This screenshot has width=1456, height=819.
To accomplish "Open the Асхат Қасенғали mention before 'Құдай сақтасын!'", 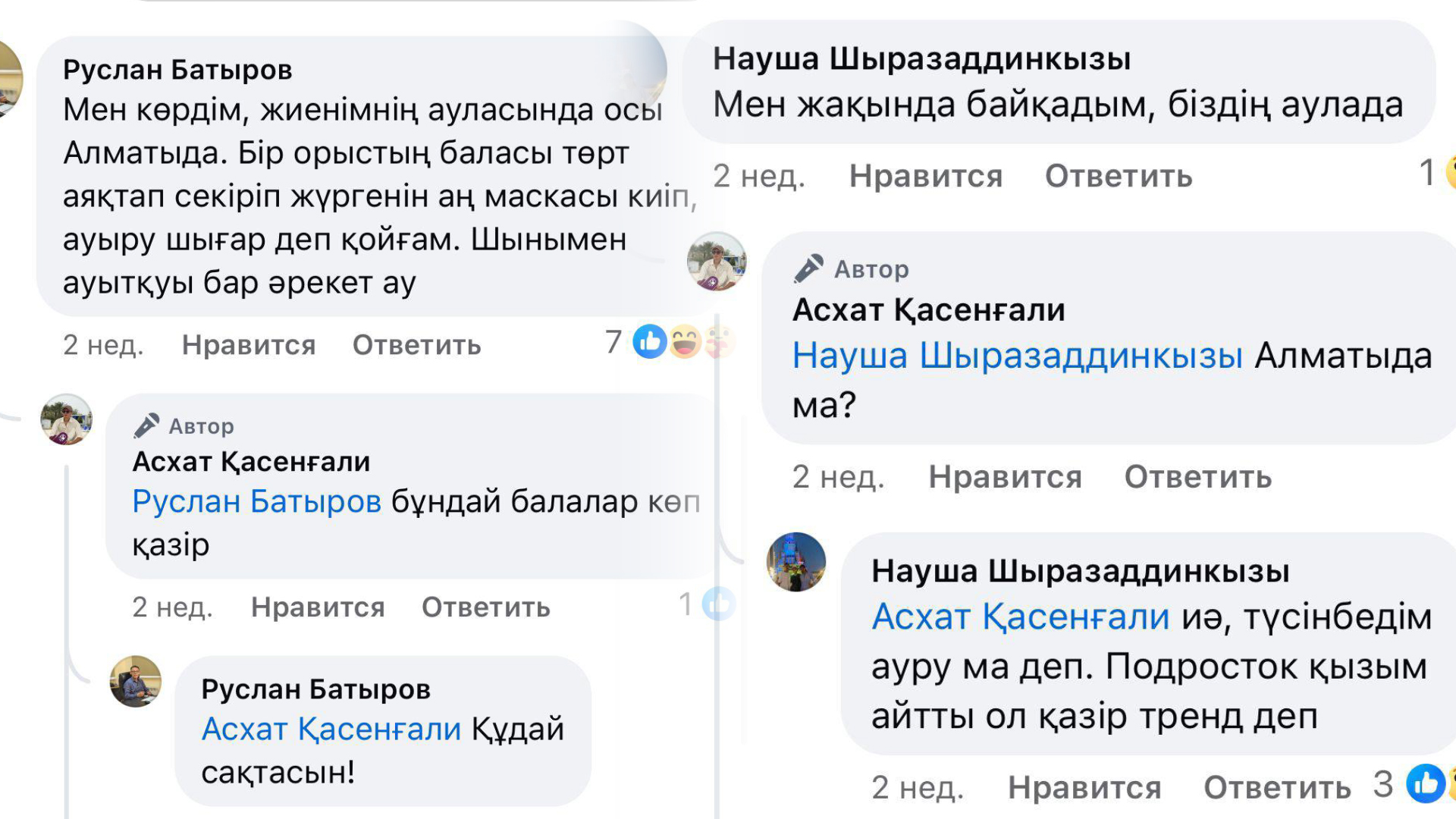I will tap(331, 729).
